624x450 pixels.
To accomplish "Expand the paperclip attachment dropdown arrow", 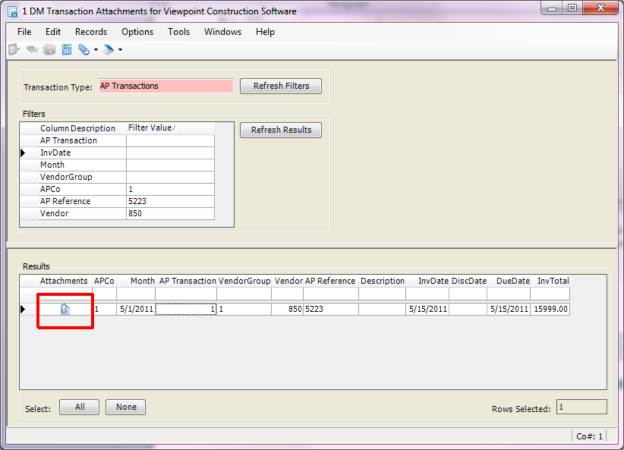I will (96, 50).
